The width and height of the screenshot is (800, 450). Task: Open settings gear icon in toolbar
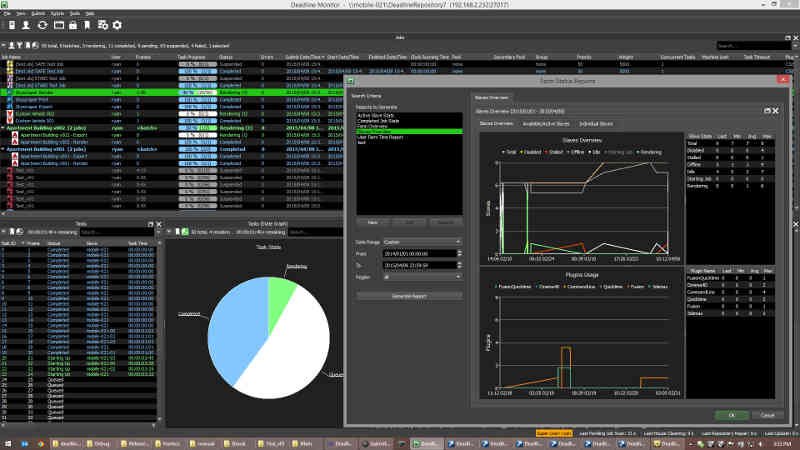(x=117, y=24)
